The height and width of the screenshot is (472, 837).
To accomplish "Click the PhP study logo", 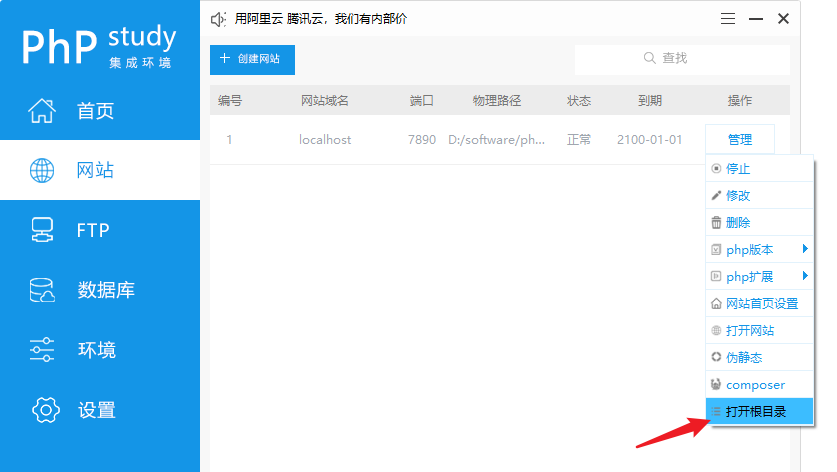I will click(x=99, y=46).
